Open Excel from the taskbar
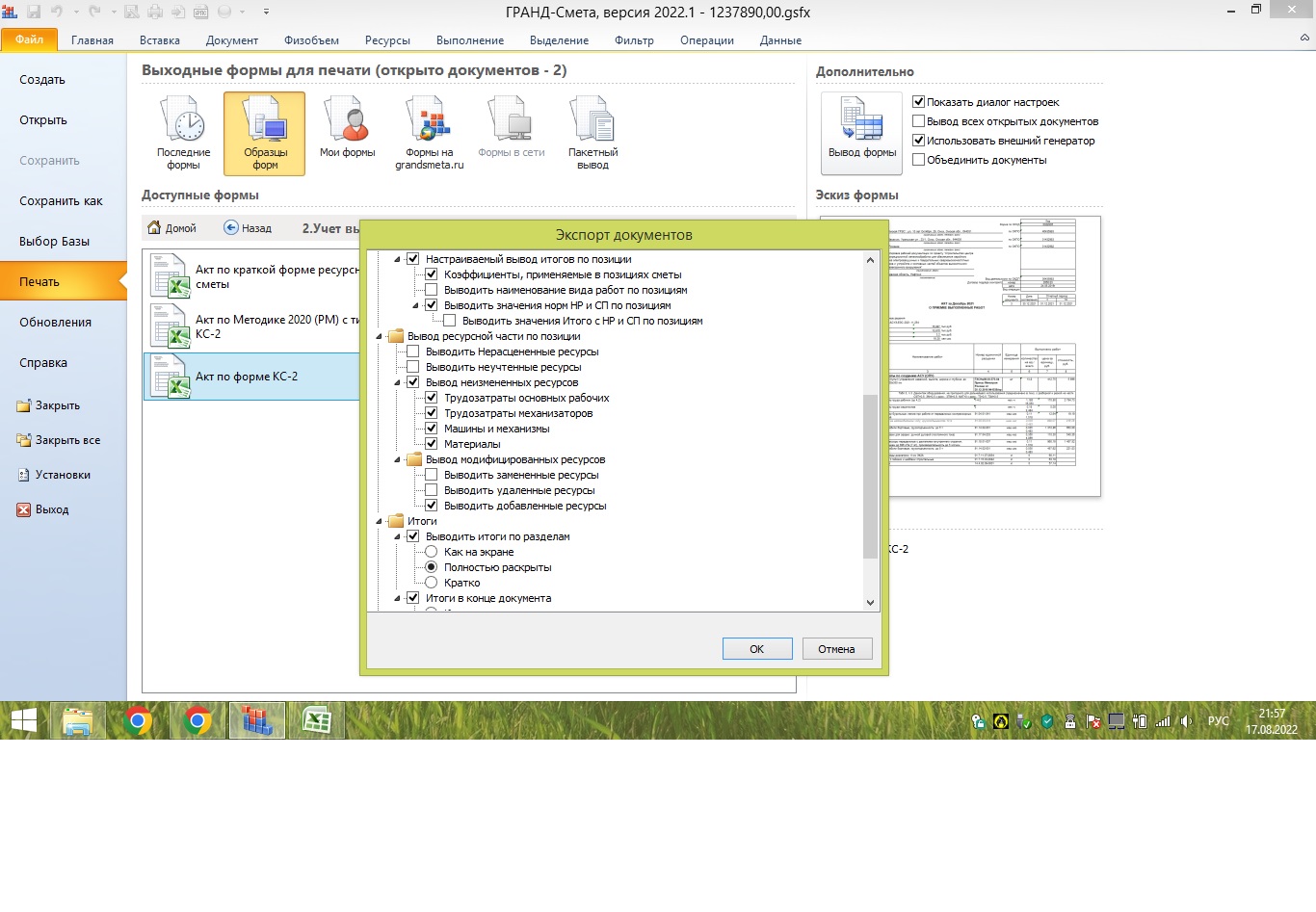Image resolution: width=1316 pixels, height=912 pixels. click(317, 720)
